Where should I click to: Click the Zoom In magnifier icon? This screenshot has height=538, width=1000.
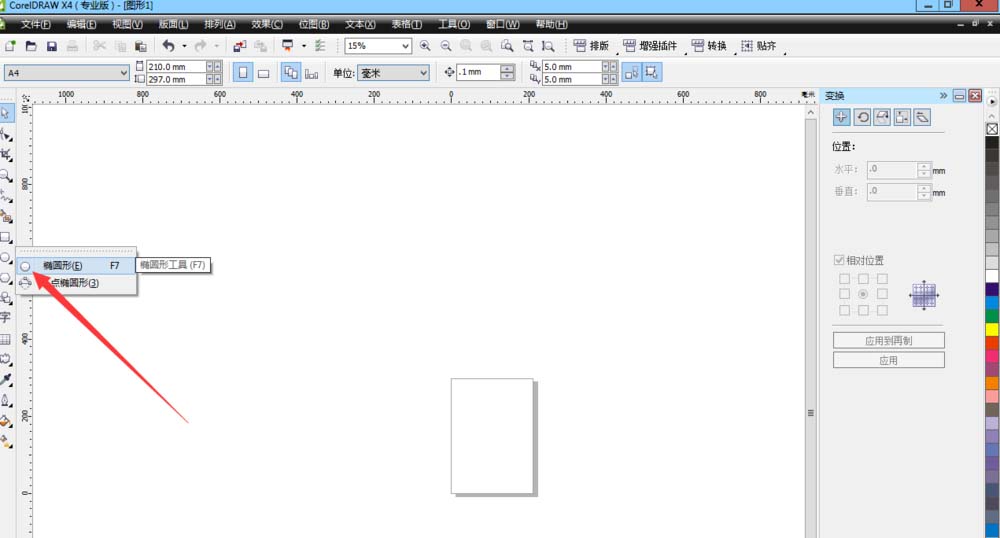point(425,46)
